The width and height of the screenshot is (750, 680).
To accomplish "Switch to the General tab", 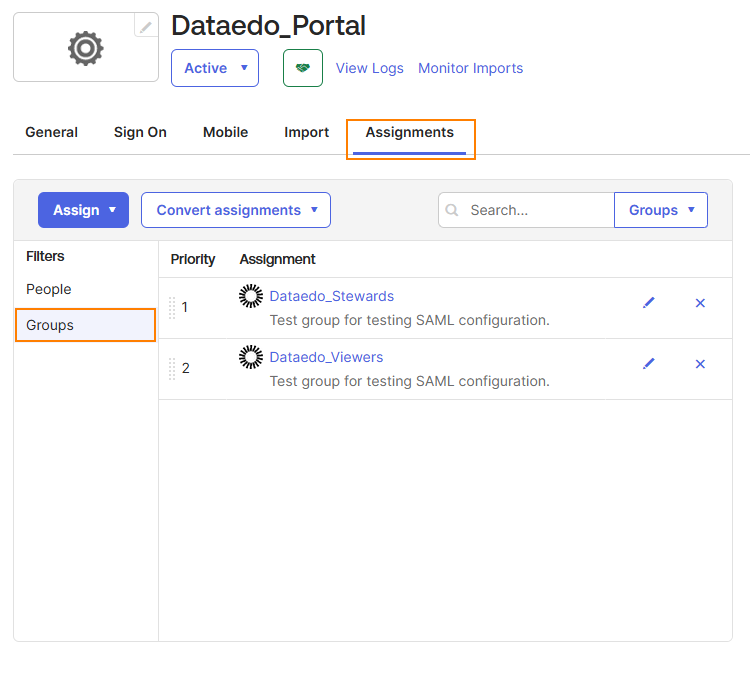I will 52,132.
